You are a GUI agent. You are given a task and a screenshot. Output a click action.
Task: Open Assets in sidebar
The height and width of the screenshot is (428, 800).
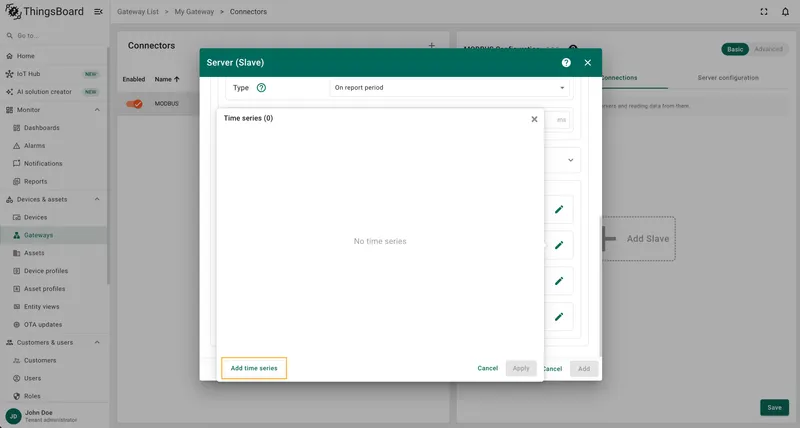[54, 253]
